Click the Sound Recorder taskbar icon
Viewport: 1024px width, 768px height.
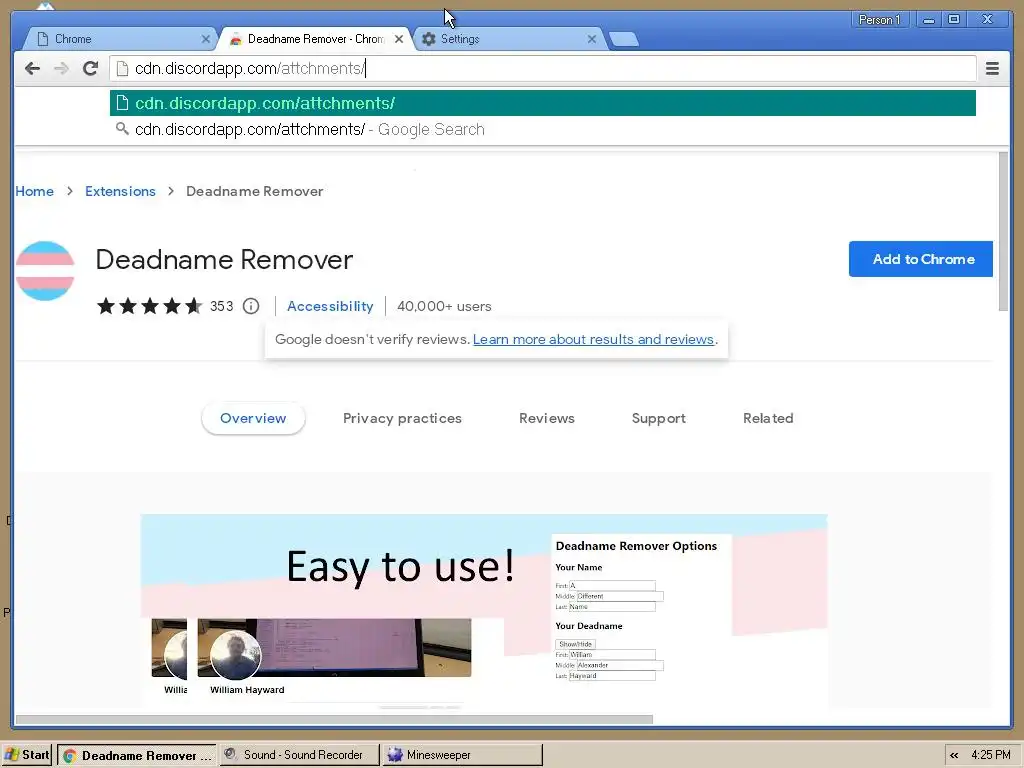coord(230,754)
